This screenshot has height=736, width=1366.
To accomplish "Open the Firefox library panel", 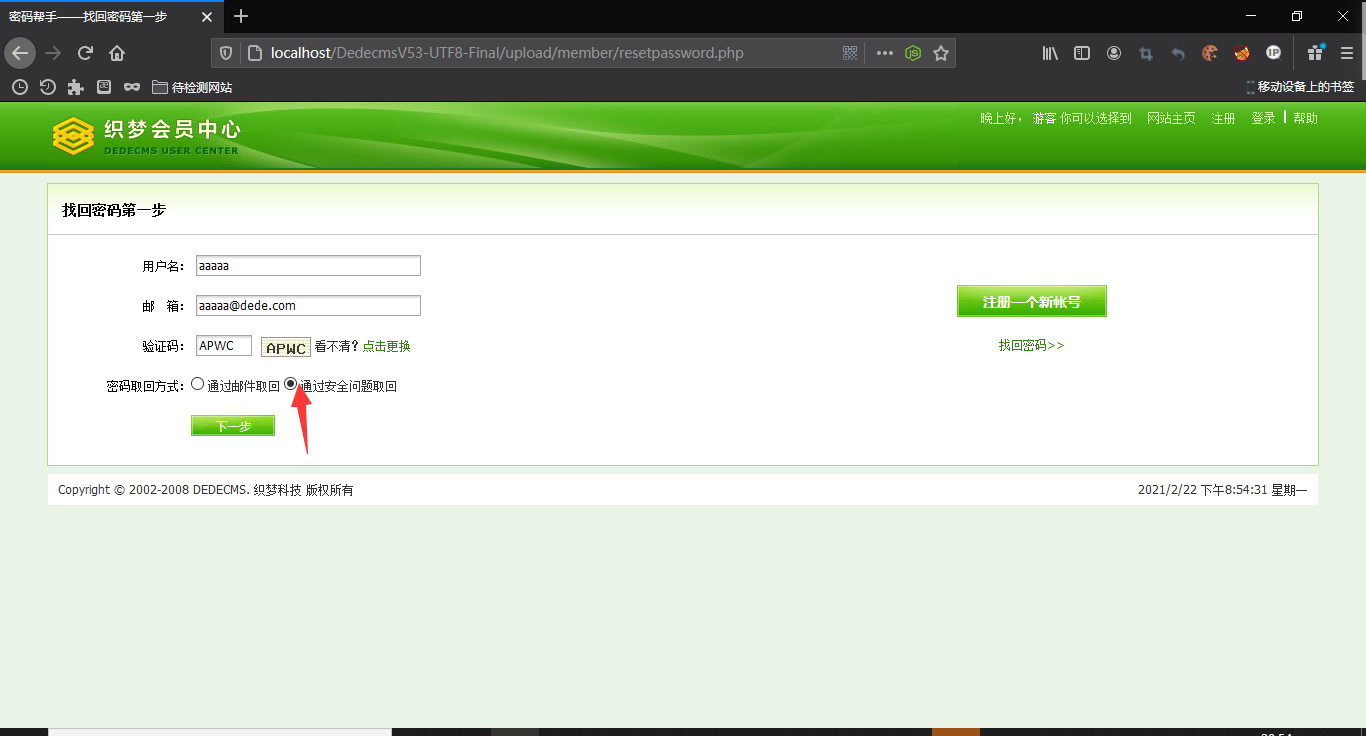I will 1050,53.
